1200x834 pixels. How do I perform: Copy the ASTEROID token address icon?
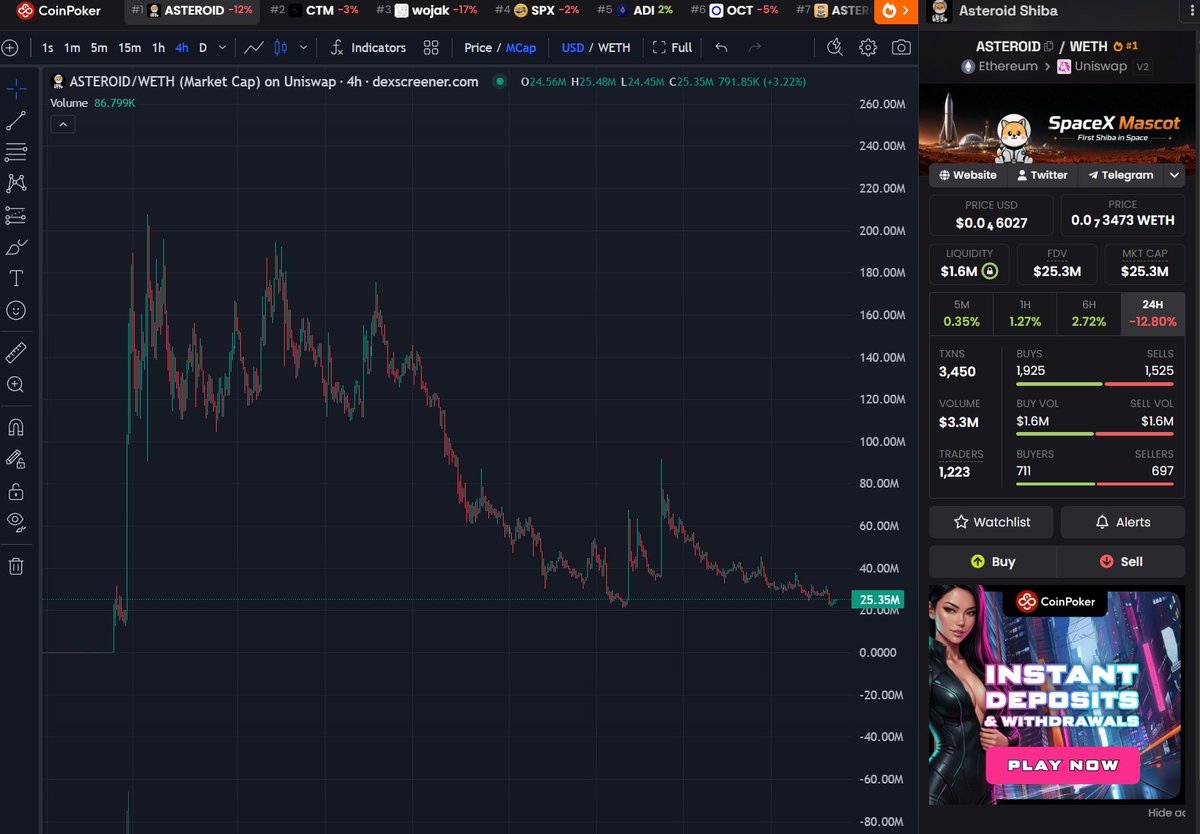point(1049,46)
